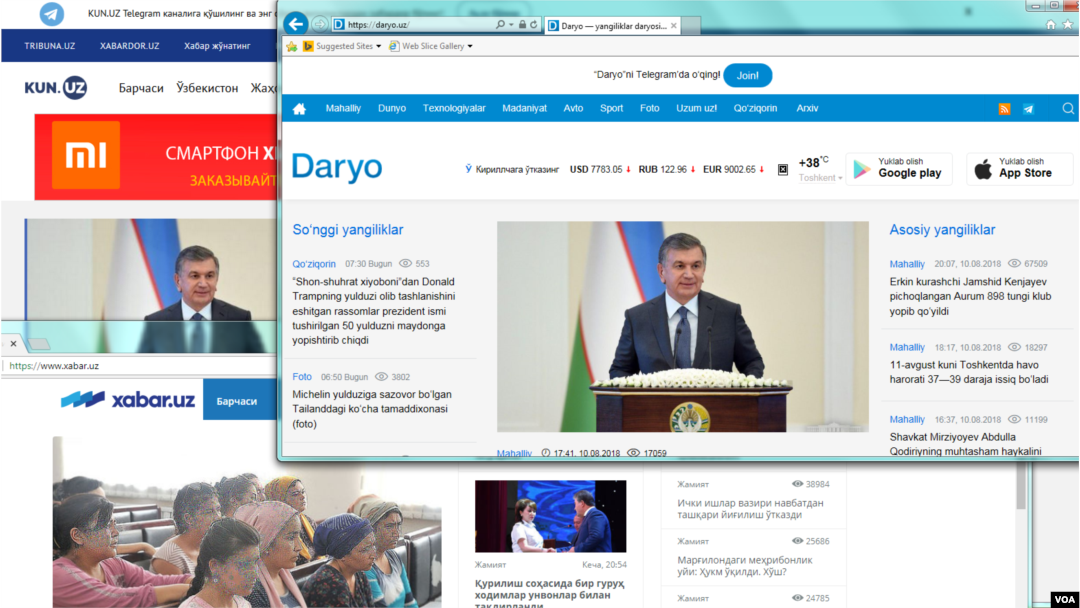This screenshot has height=608, width=1080.
Task: Close the tab in xabar.uz browser window
Action: 13,343
